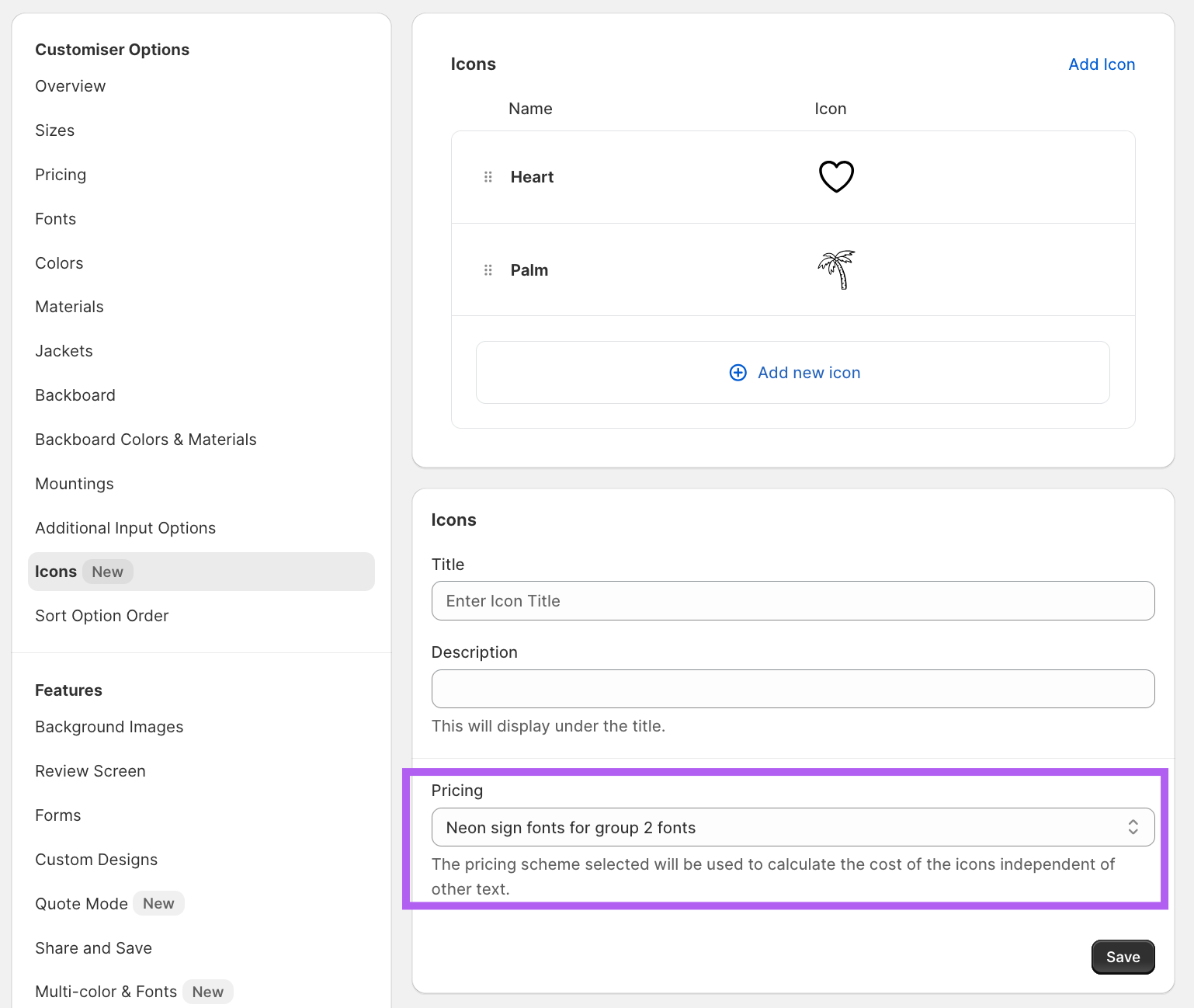Open the Colors section
This screenshot has width=1194, height=1008.
click(59, 263)
